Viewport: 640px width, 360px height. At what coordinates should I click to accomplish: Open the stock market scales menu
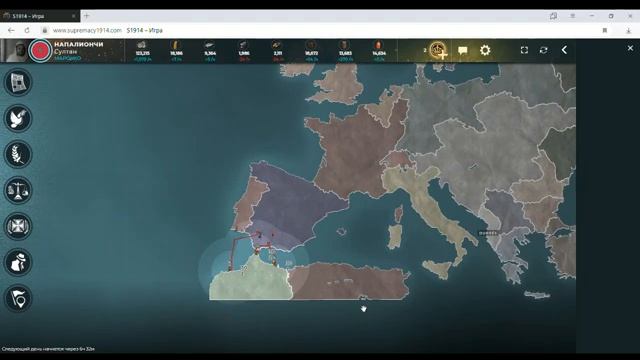point(18,190)
